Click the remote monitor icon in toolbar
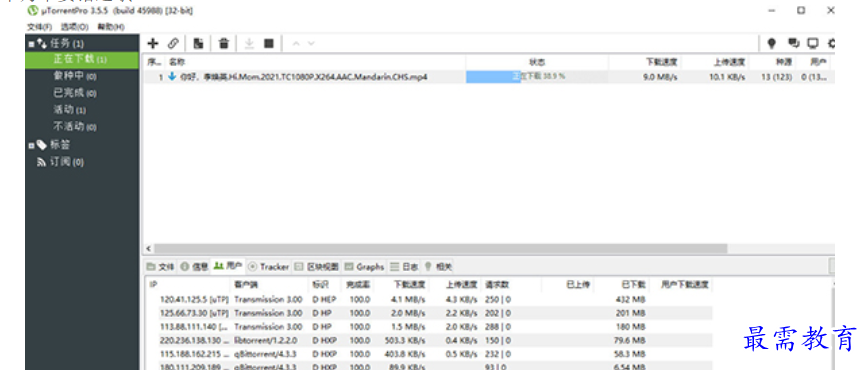This screenshot has height=370, width=865. point(813,43)
